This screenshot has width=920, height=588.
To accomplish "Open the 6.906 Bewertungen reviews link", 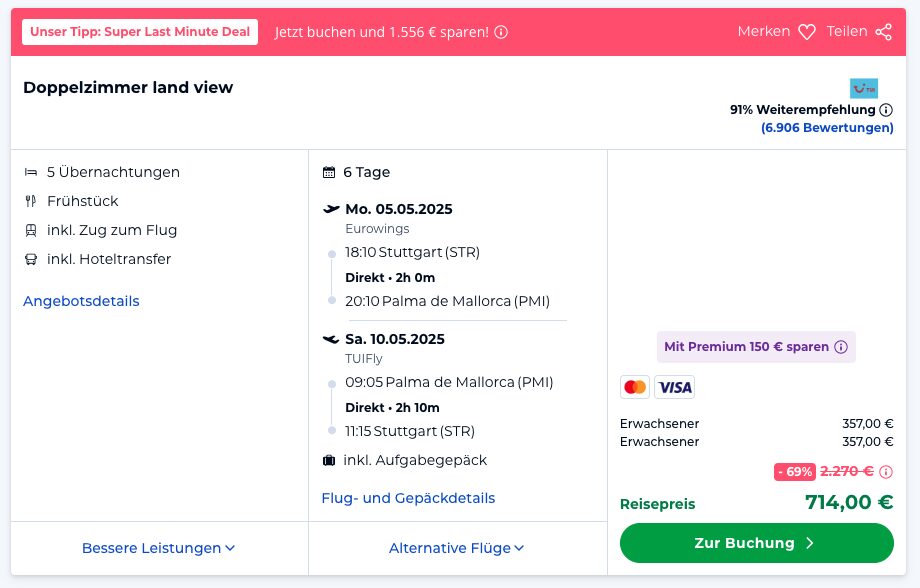I will pyautogui.click(x=827, y=128).
